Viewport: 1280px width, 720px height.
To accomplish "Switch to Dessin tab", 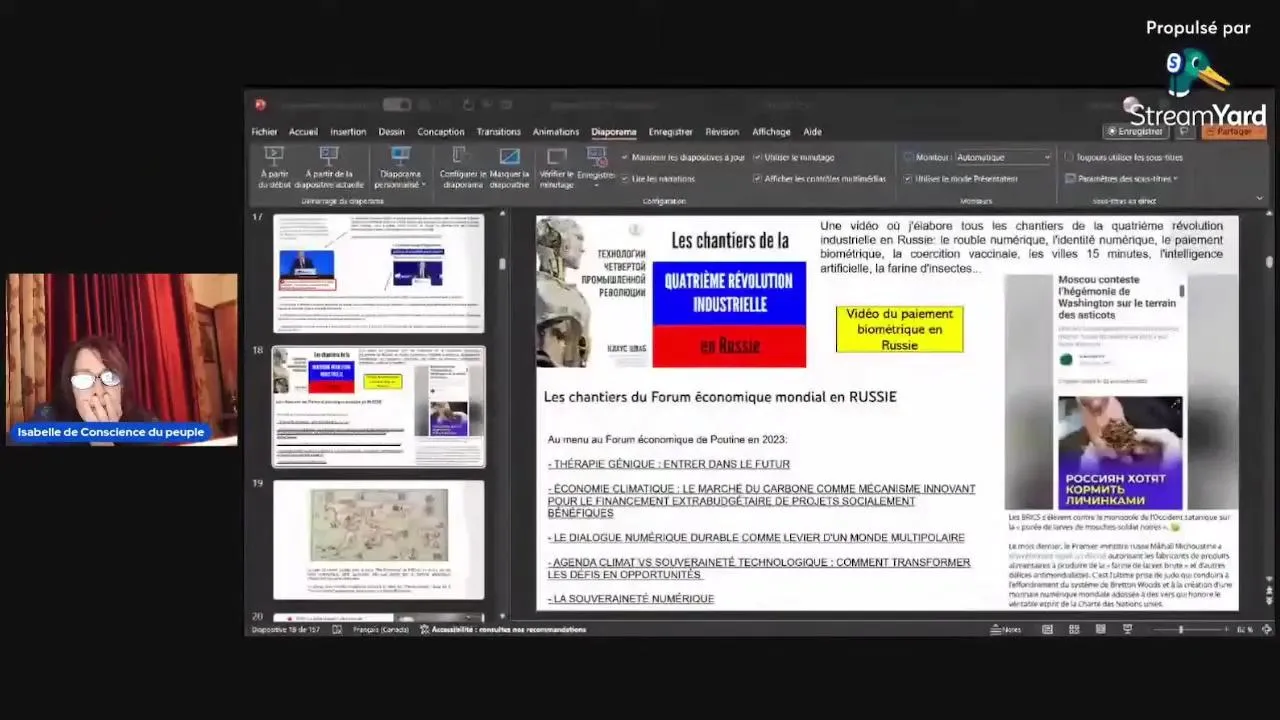I will pos(391,132).
